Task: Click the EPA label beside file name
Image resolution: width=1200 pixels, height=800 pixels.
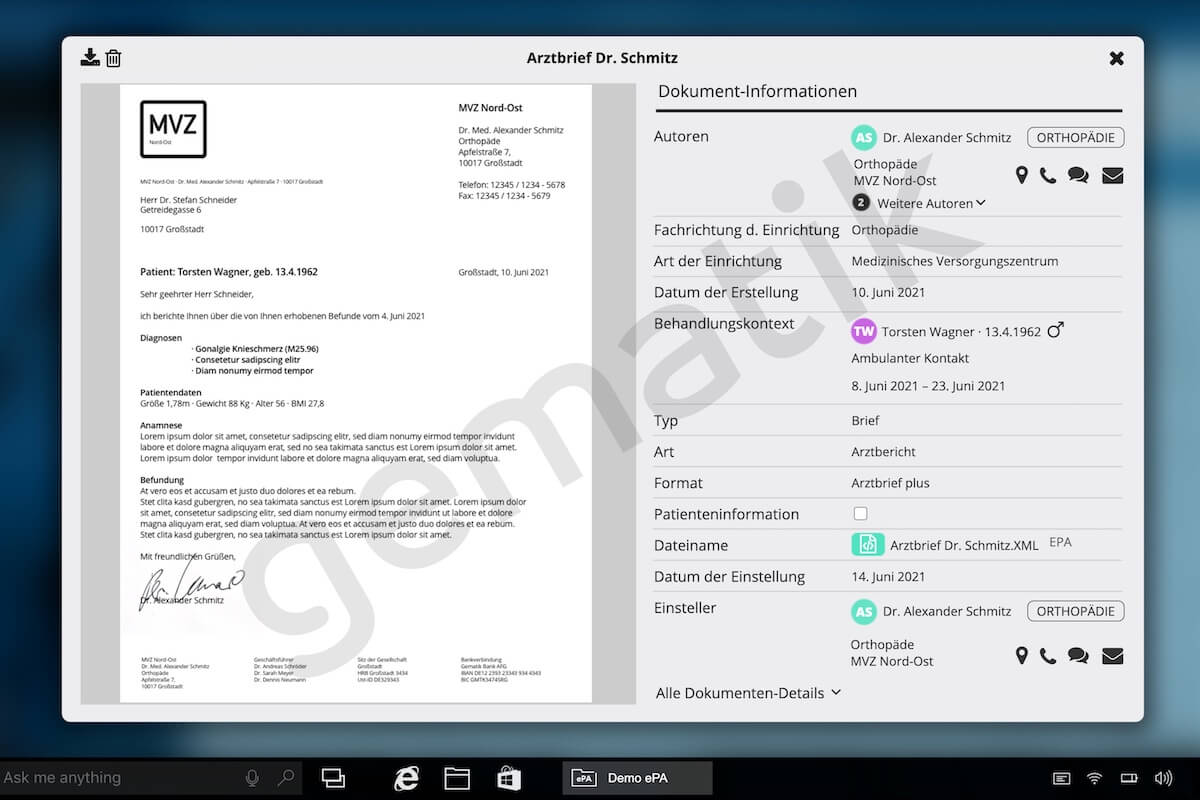Action: point(1060,543)
